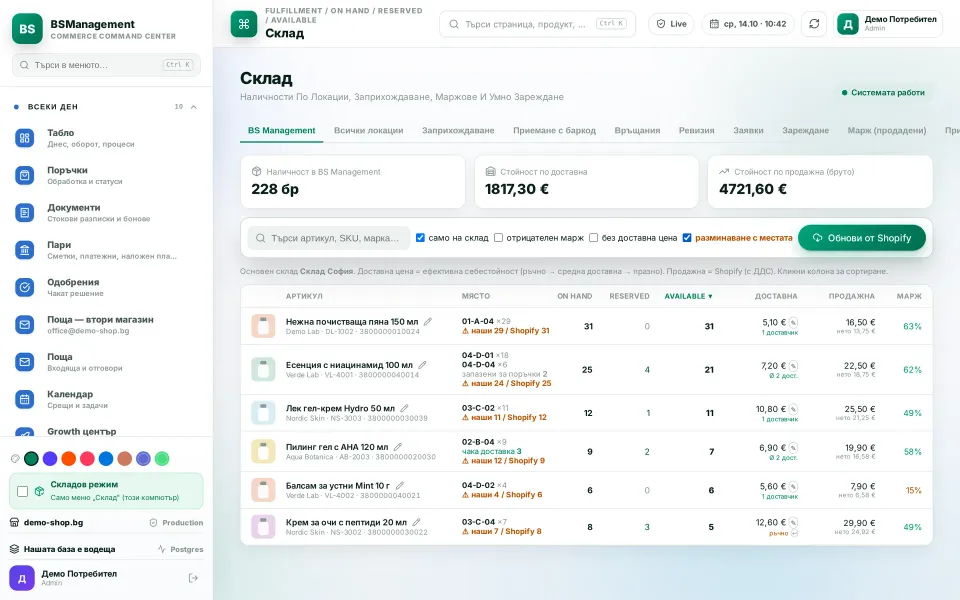Focus the Търси в менюто search field
The width and height of the screenshot is (960, 600).
point(106,65)
